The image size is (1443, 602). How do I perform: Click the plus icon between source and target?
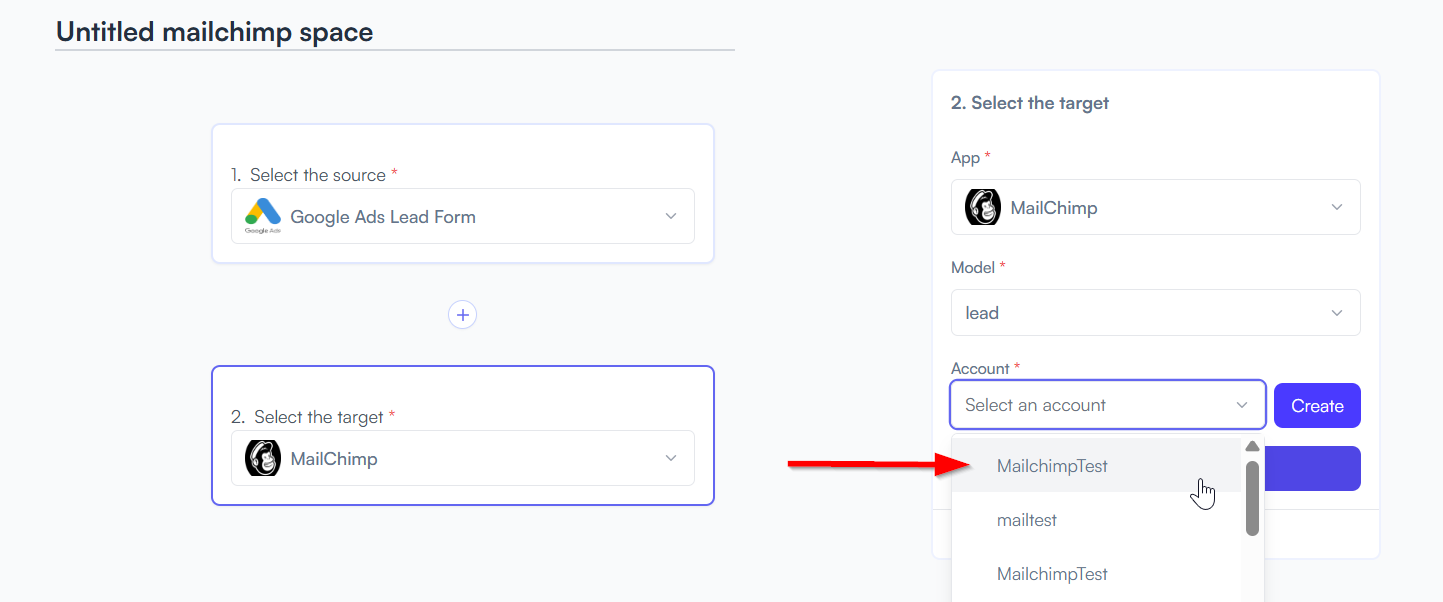click(462, 315)
